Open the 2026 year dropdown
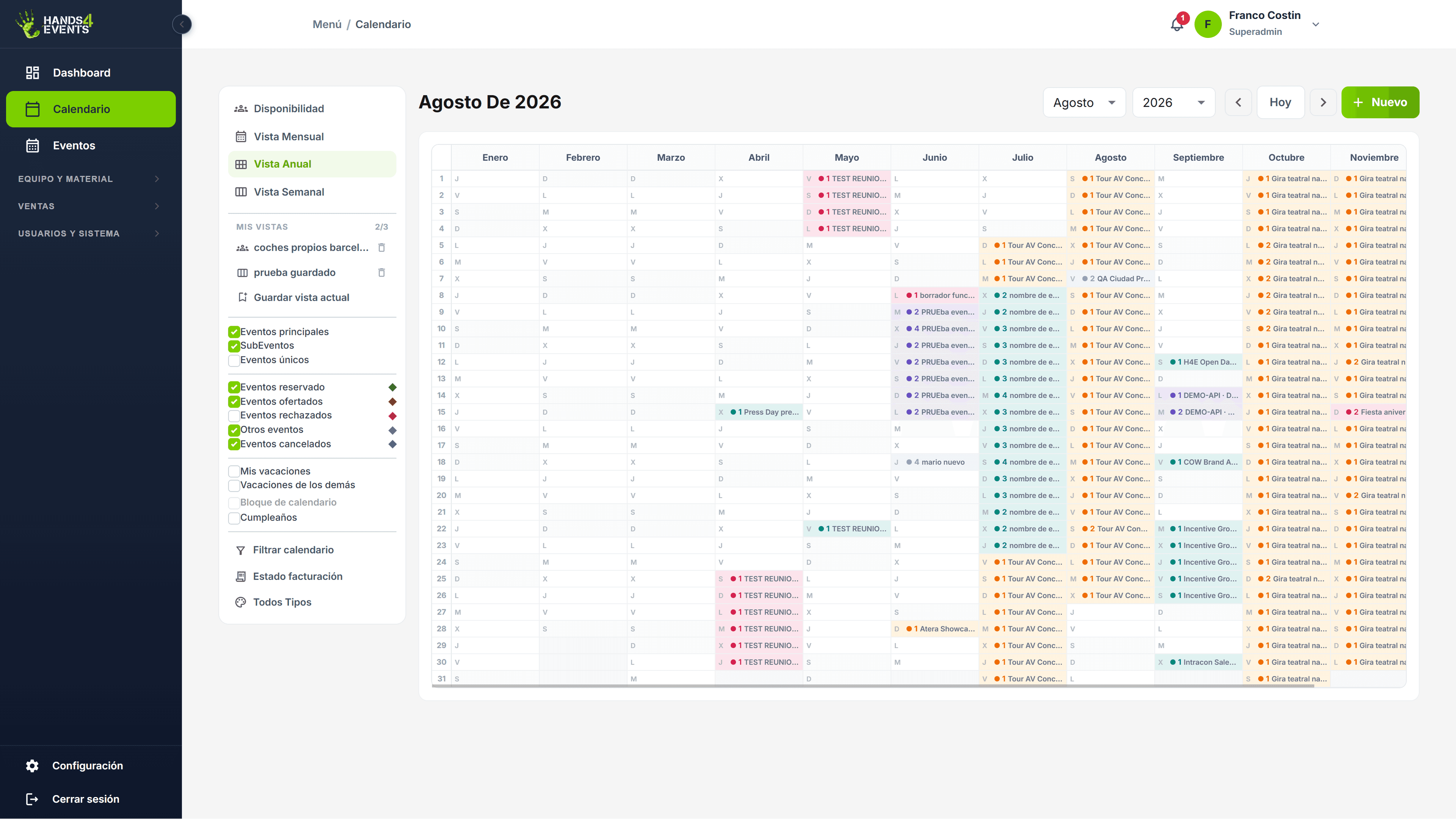Image resolution: width=1456 pixels, height=819 pixels. tap(1174, 102)
